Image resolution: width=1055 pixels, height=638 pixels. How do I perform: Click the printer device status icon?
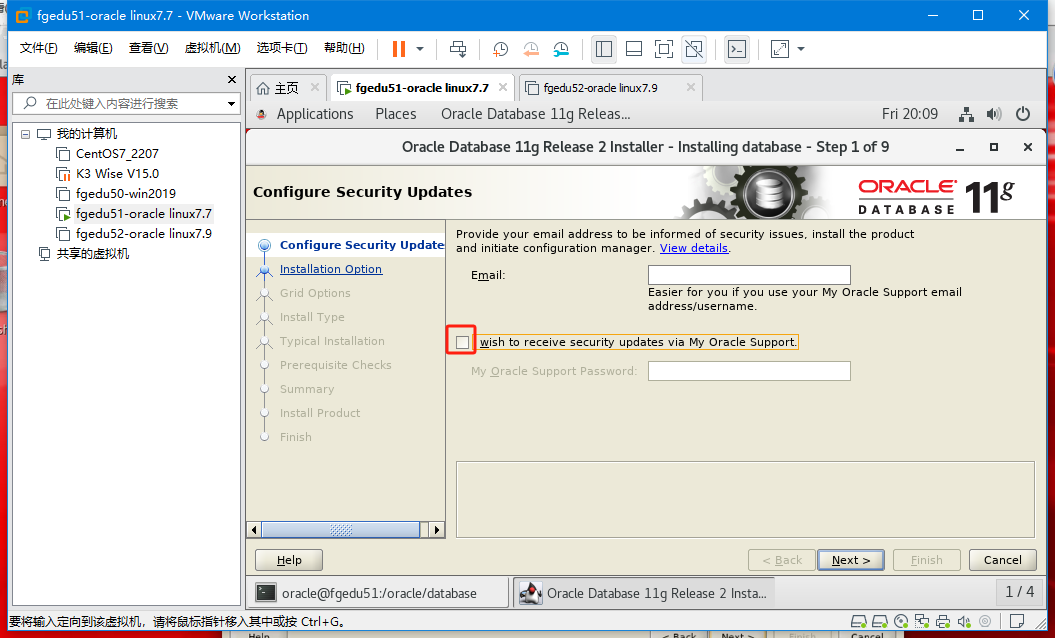(943, 621)
